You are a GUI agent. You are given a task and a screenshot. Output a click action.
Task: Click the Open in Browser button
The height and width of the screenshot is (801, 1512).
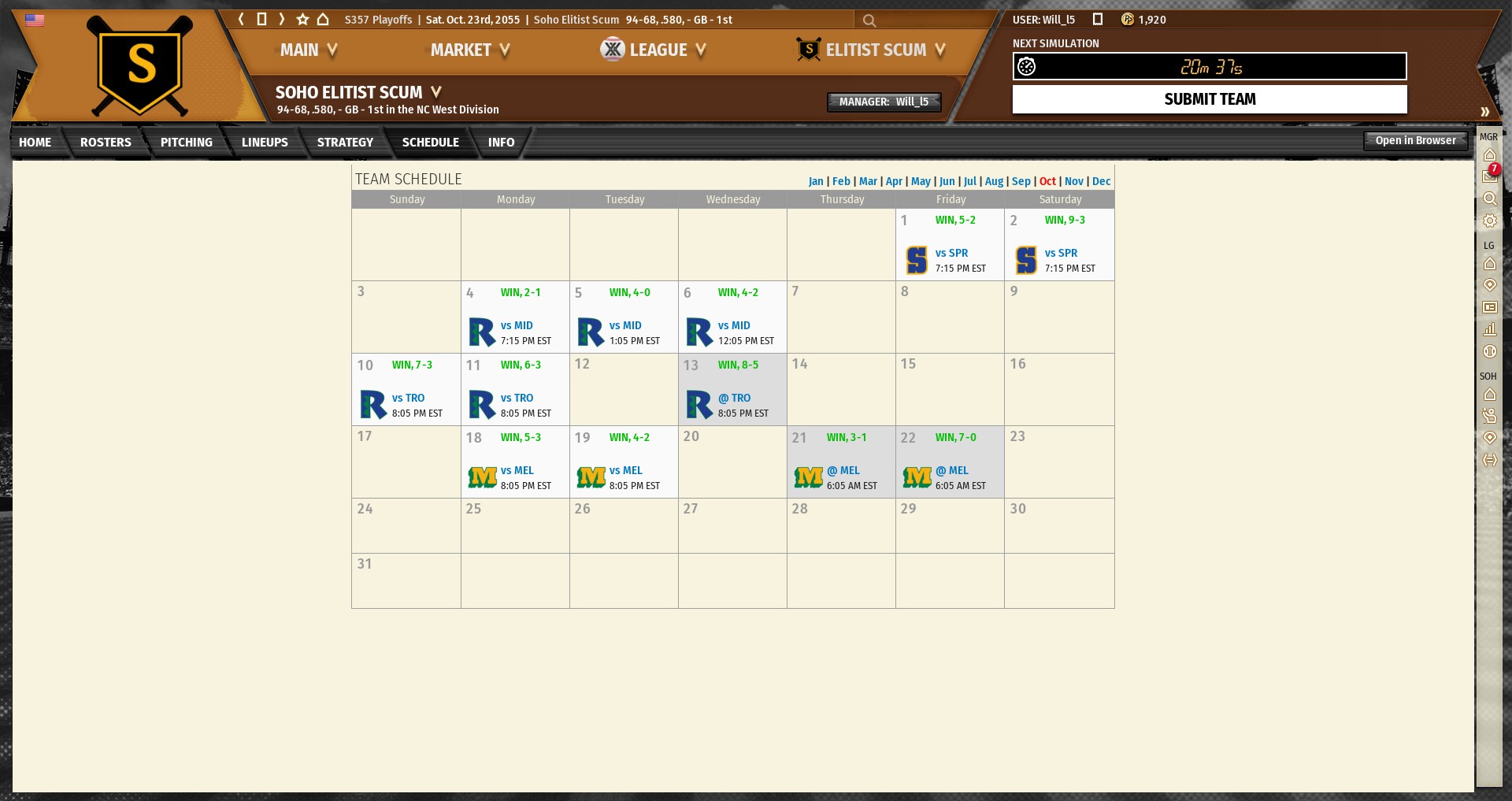(1415, 141)
